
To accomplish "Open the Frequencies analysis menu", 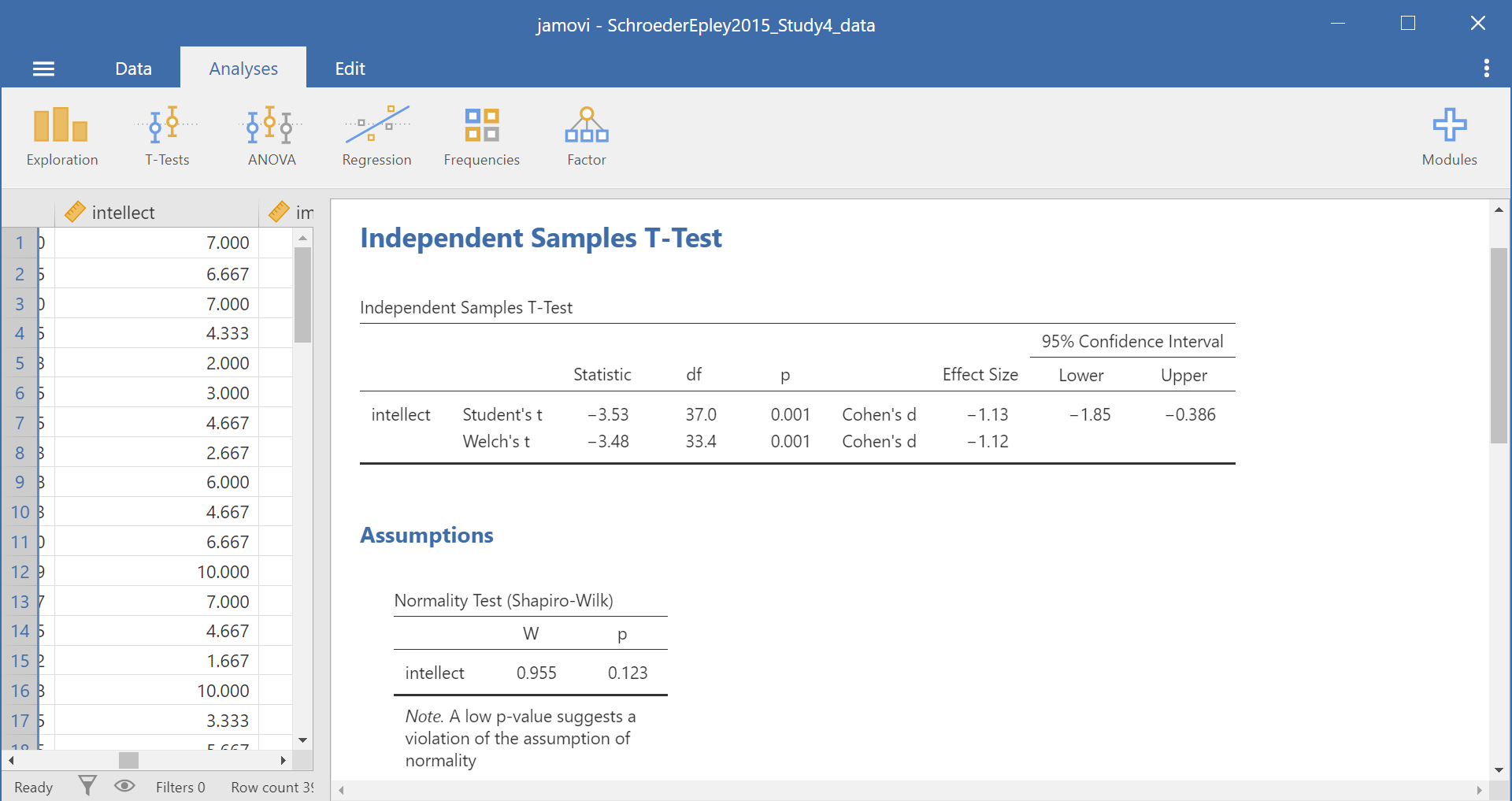I will [x=481, y=137].
